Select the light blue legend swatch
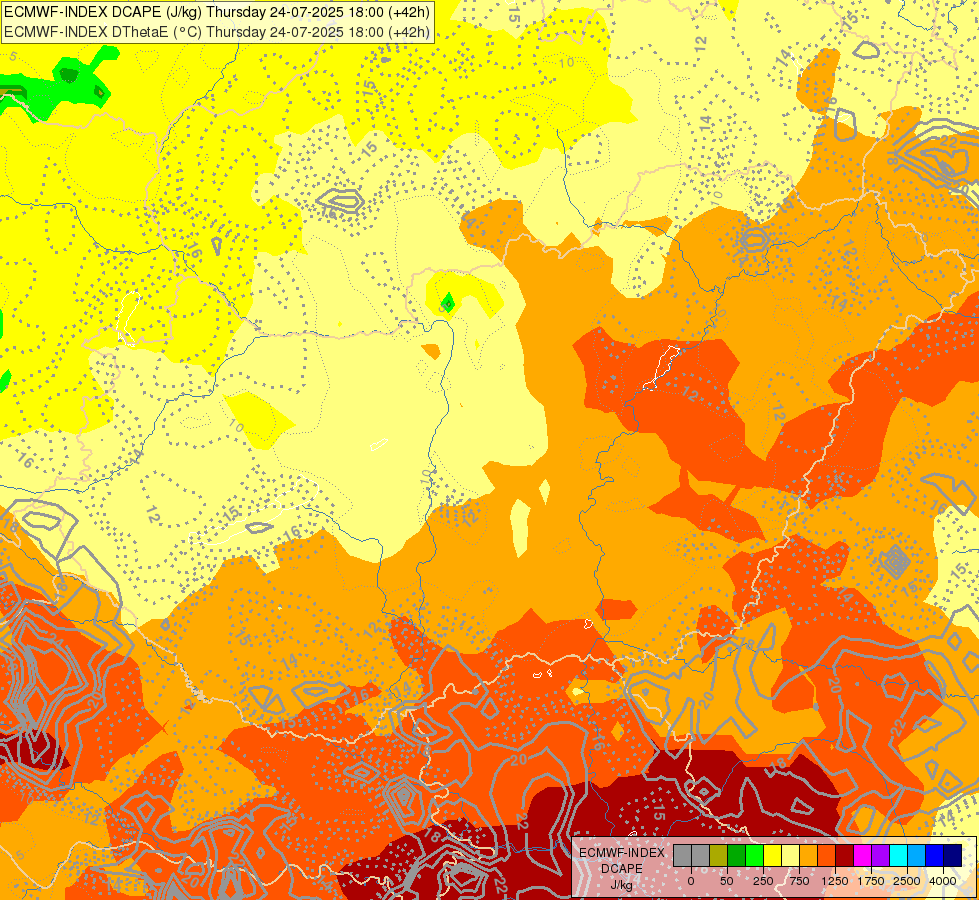Image resolution: width=979 pixels, height=900 pixels. 917,856
